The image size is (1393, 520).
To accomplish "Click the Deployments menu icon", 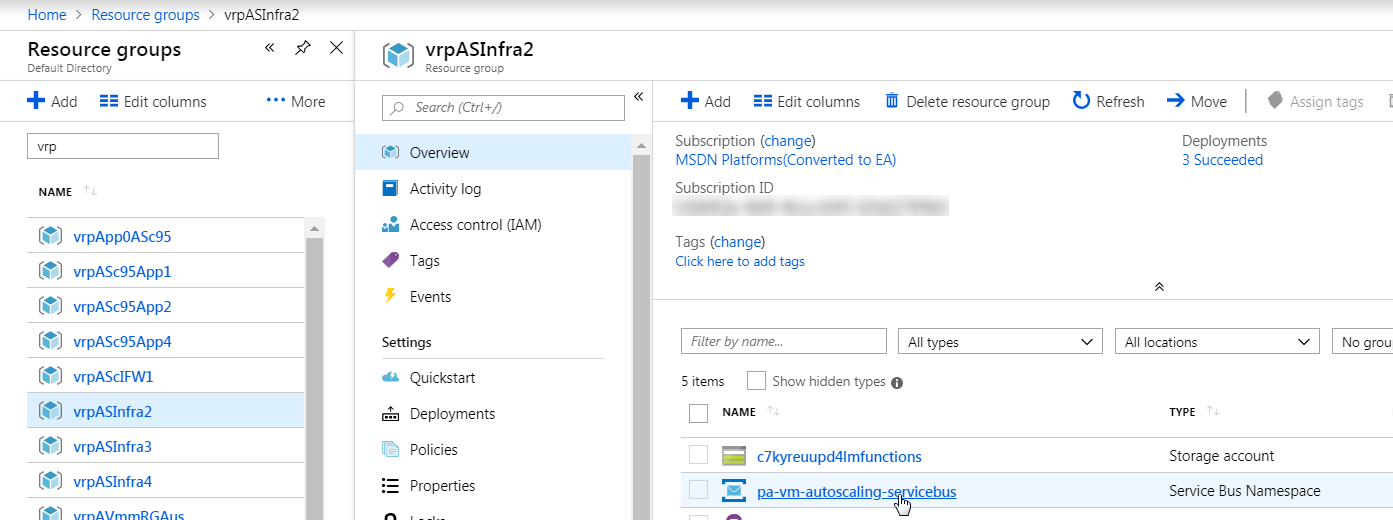I will point(391,414).
